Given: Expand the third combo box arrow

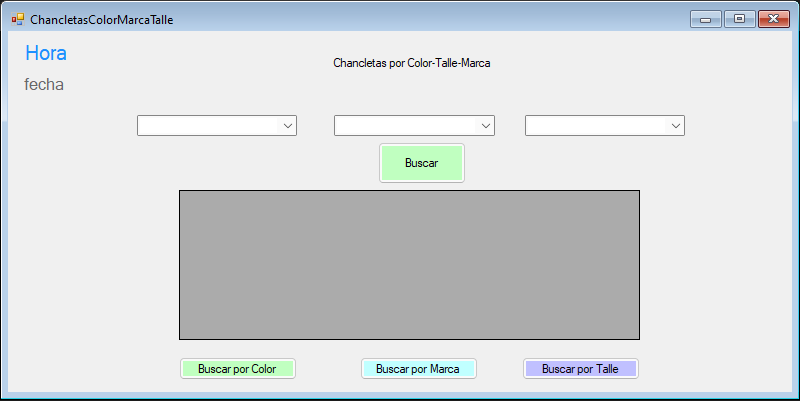Looking at the screenshot, I should pos(676,126).
